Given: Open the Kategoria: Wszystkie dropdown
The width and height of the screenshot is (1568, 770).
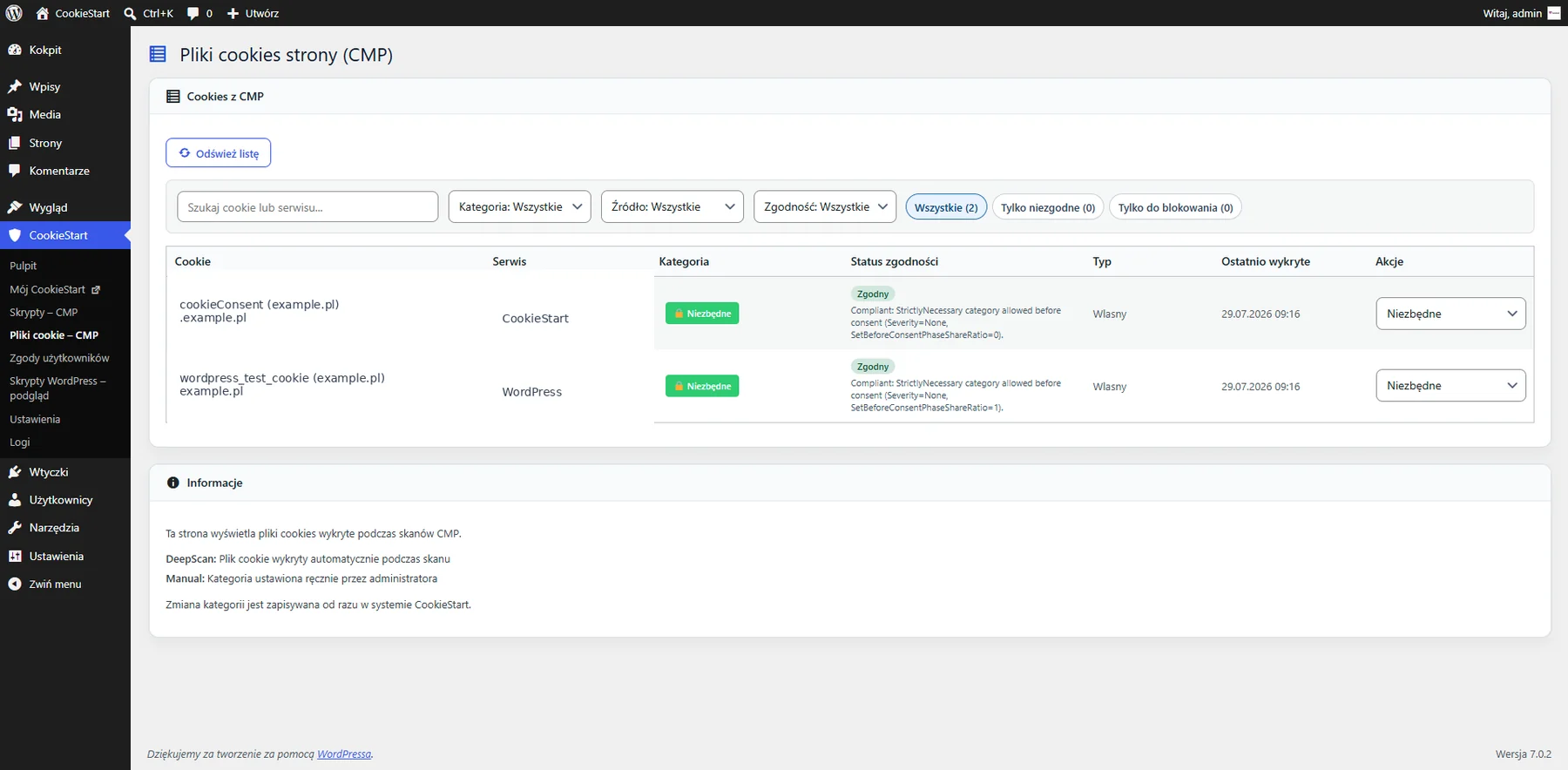Looking at the screenshot, I should [x=520, y=207].
